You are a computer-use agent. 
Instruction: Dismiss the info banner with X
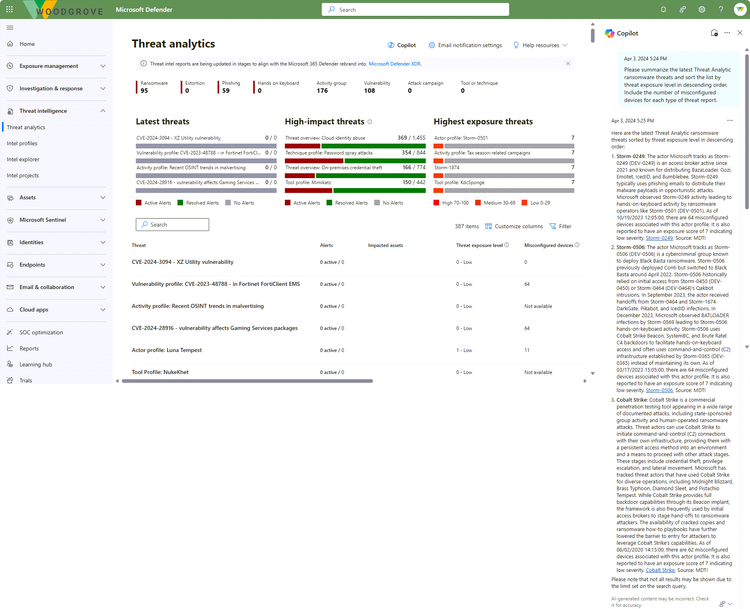pos(568,64)
